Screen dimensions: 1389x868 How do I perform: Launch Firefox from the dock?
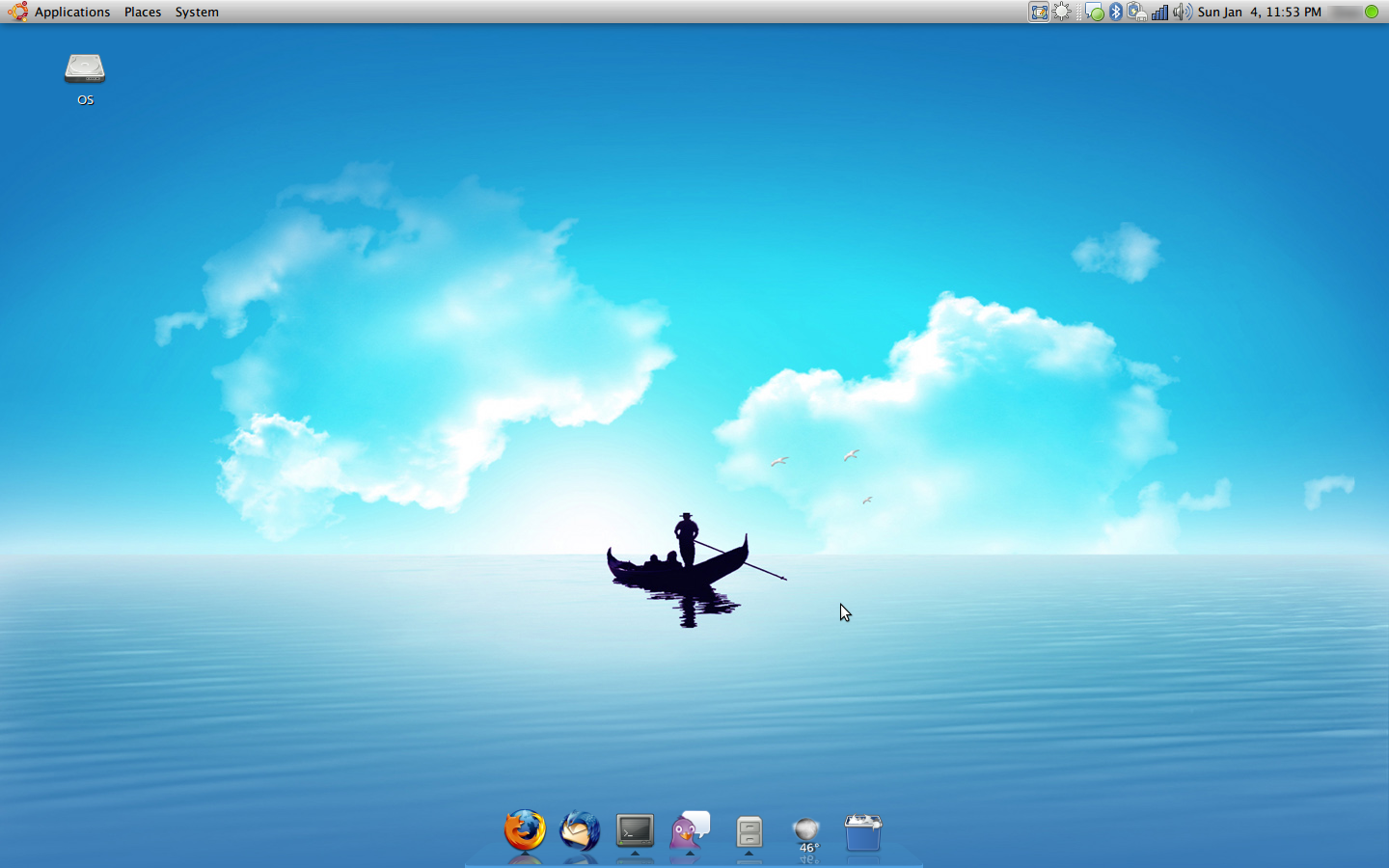click(525, 830)
